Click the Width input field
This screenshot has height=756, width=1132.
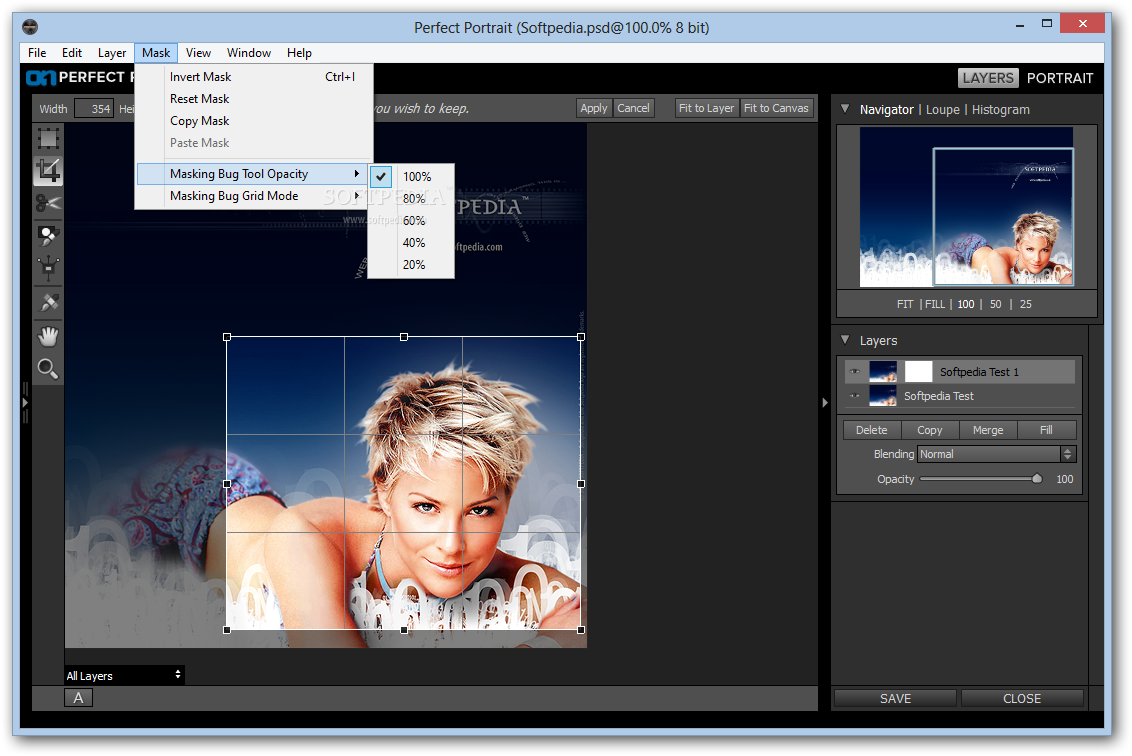(x=94, y=108)
